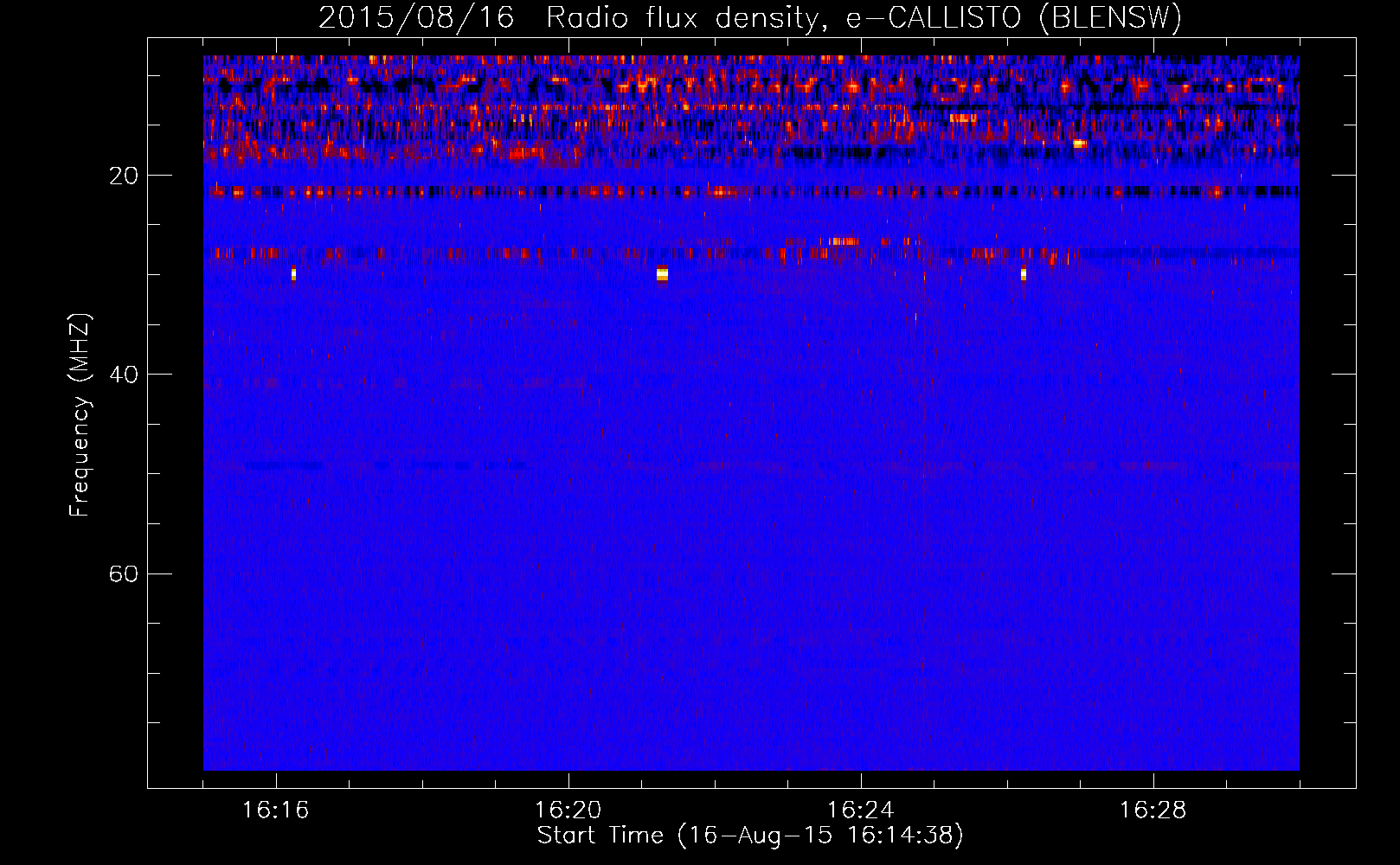Click the plot title mentioning e-CALLISTO (BLENSW)
This screenshot has width=1400, height=865.
tap(750, 17)
